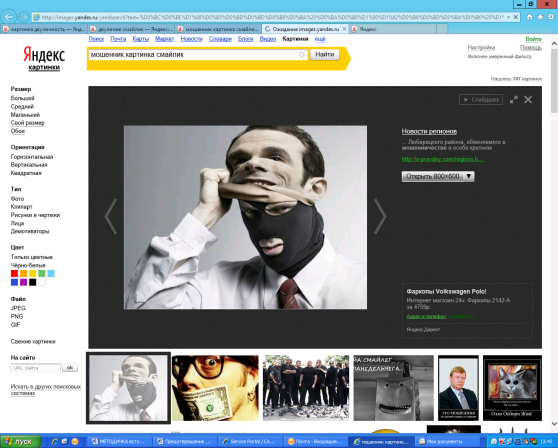
Task: Open the Почта service link
Action: [x=118, y=39]
